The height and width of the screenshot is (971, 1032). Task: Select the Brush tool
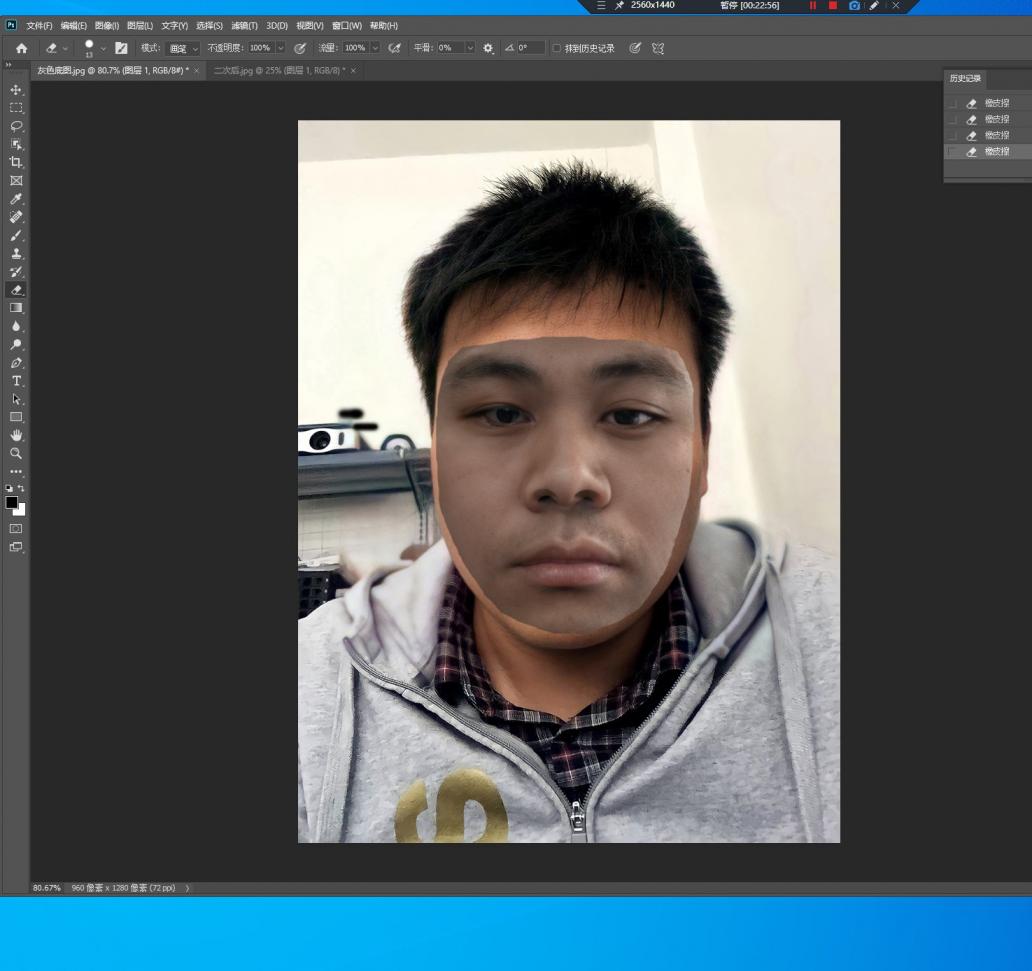point(15,235)
